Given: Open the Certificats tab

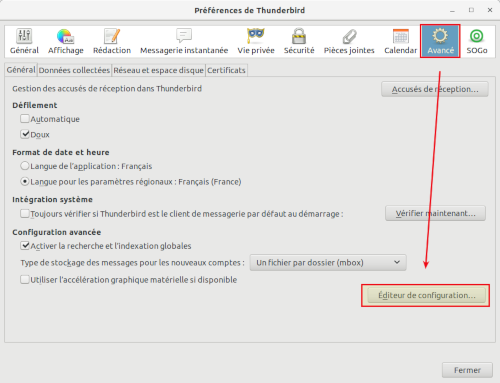Looking at the screenshot, I should (226, 70).
